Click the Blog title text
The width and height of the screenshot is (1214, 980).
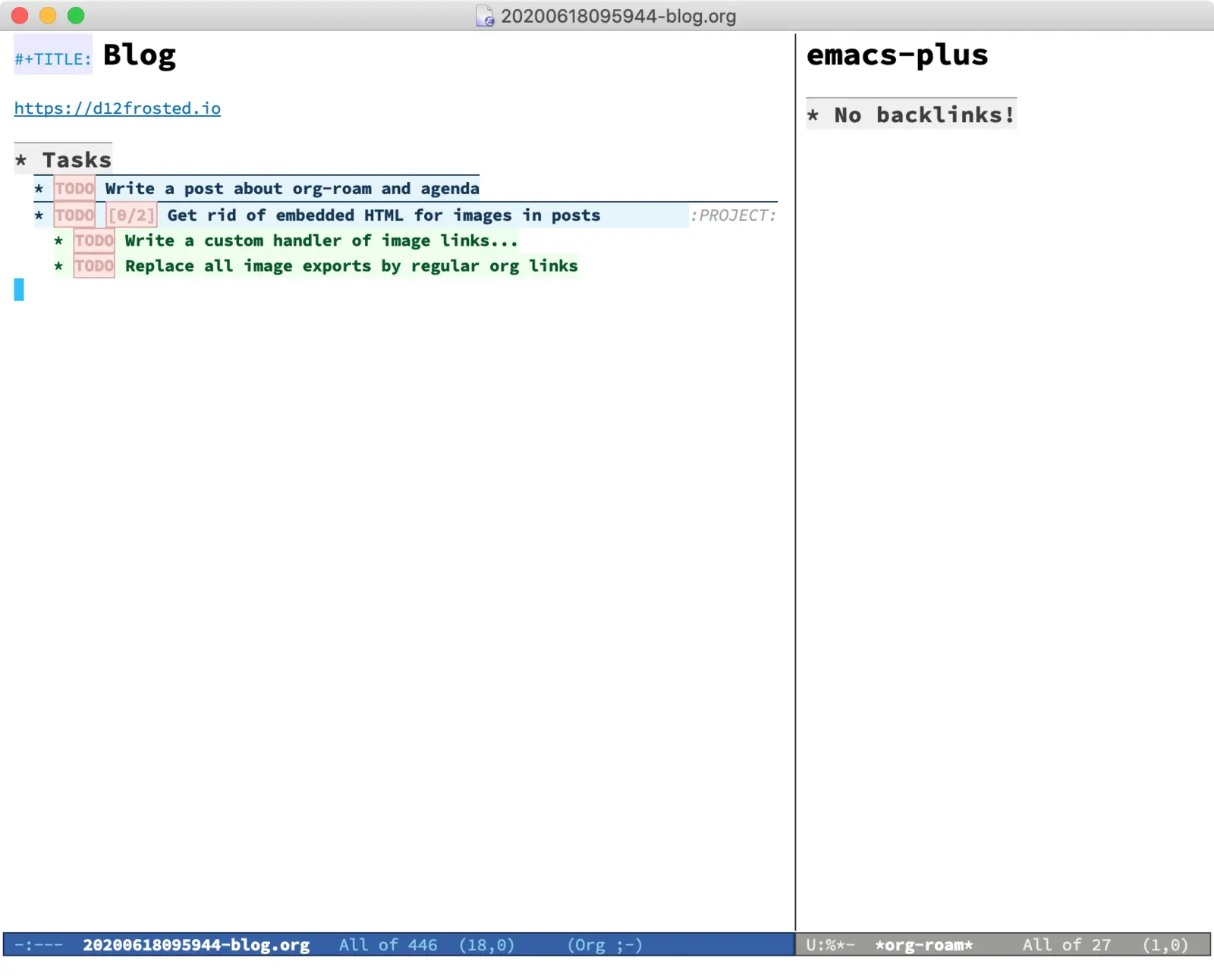pyautogui.click(x=140, y=55)
